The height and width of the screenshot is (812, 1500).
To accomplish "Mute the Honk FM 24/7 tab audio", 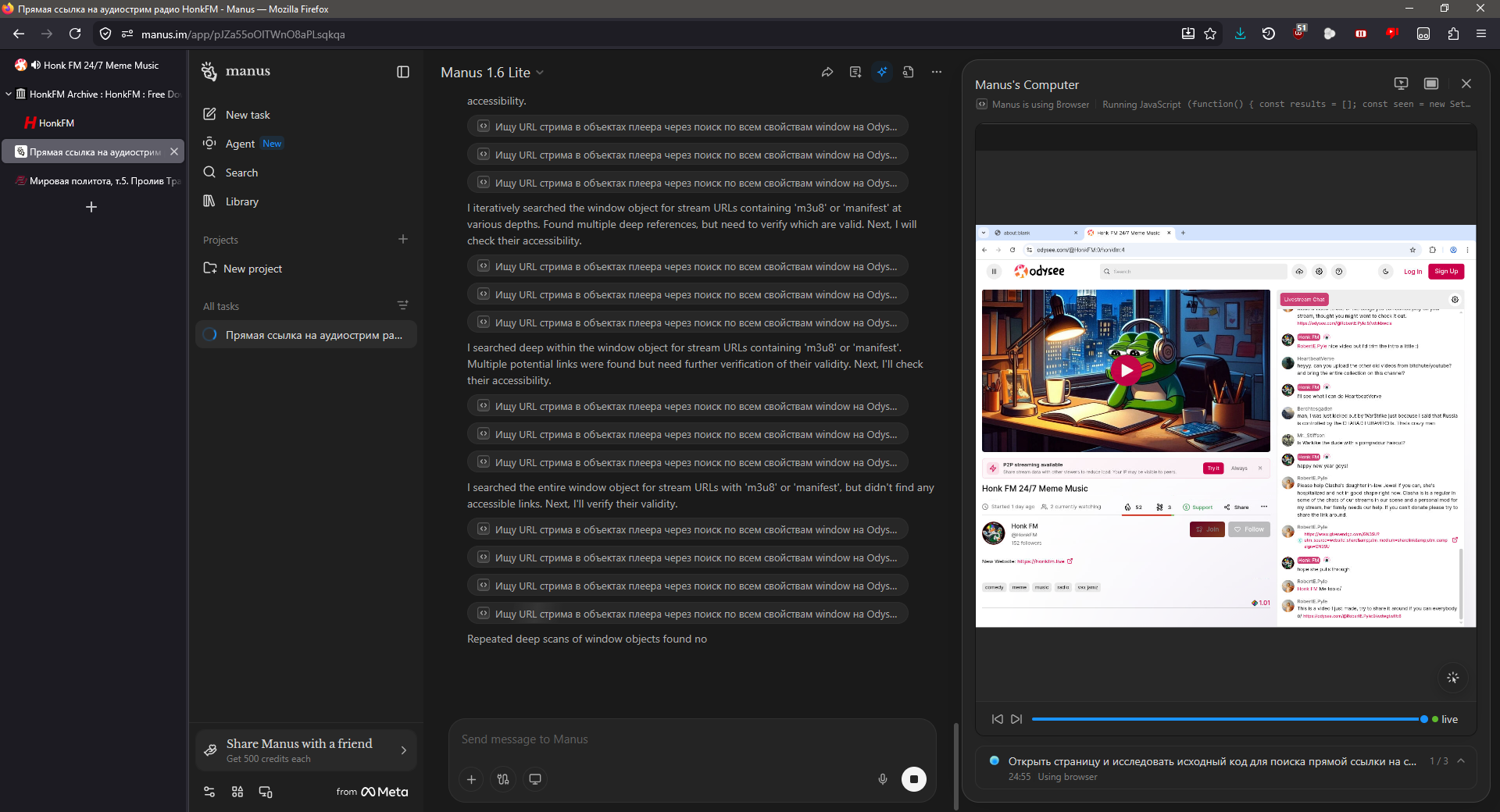I will point(35,66).
